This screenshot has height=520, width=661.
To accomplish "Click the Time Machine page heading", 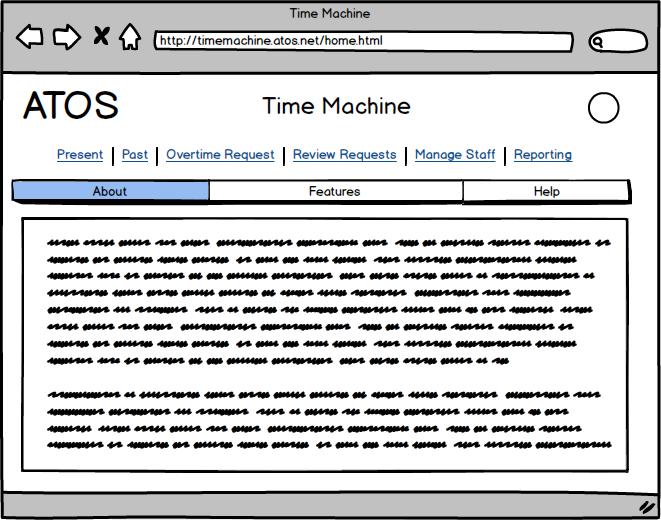I will point(336,106).
